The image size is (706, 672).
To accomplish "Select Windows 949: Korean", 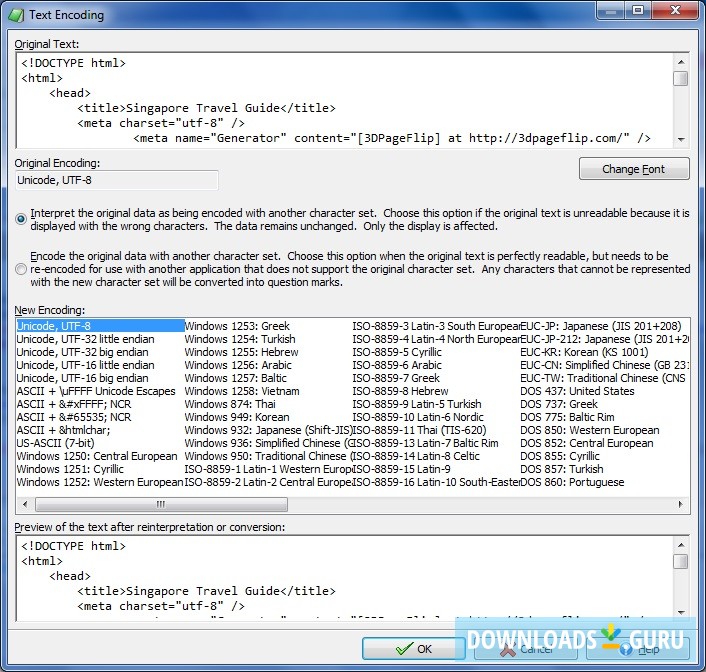I will pos(237,417).
